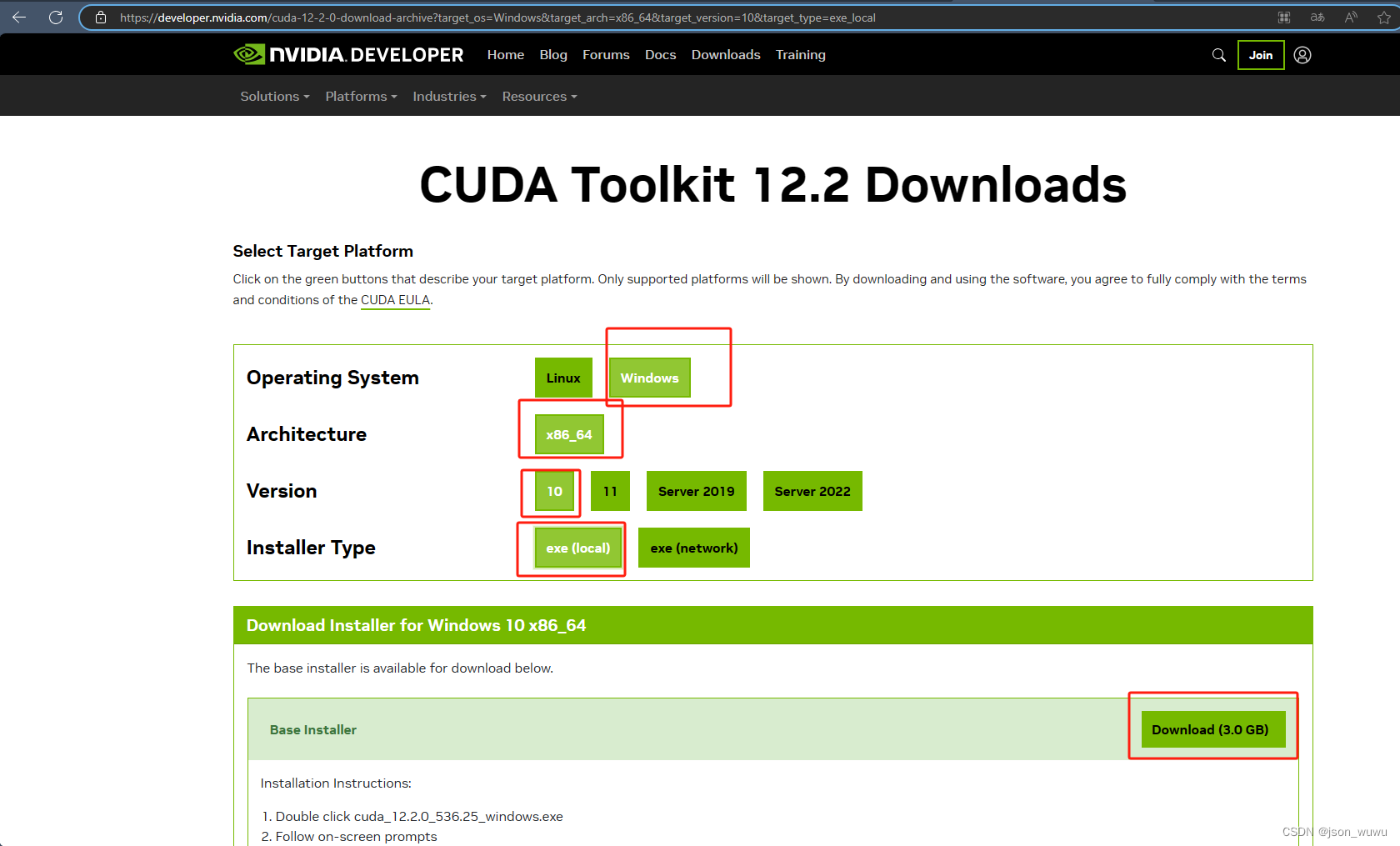The image size is (1400, 846).
Task: Choose Server 2022 version
Action: click(x=812, y=492)
